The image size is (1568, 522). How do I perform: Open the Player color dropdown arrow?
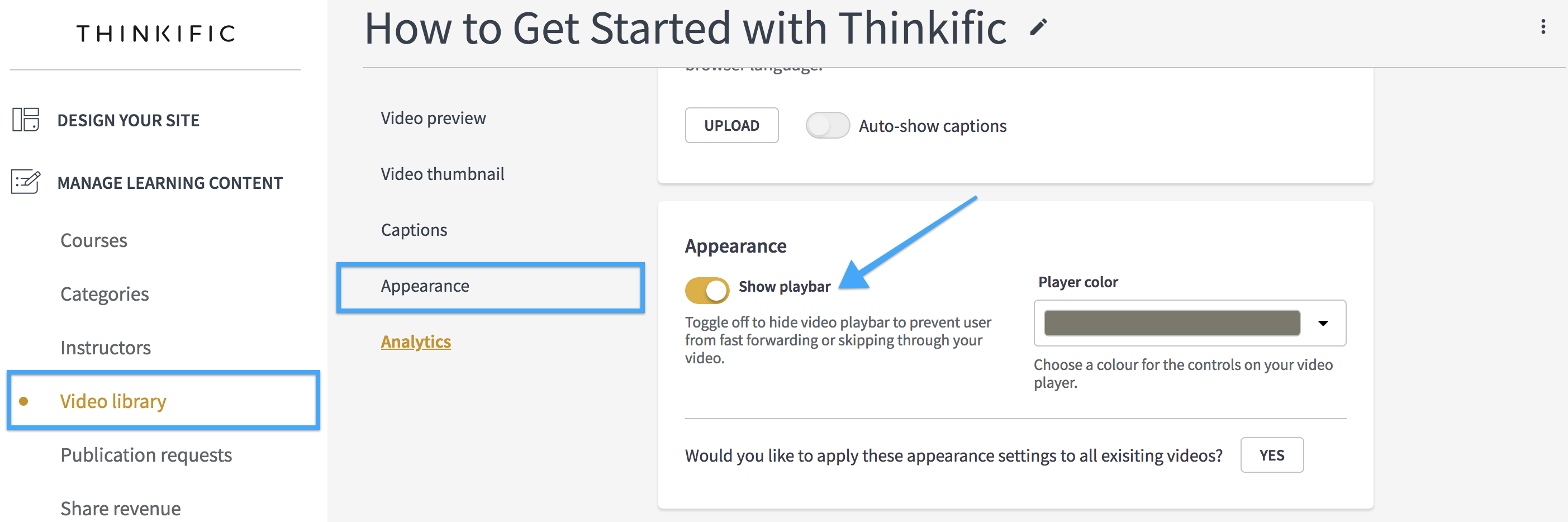tap(1323, 323)
